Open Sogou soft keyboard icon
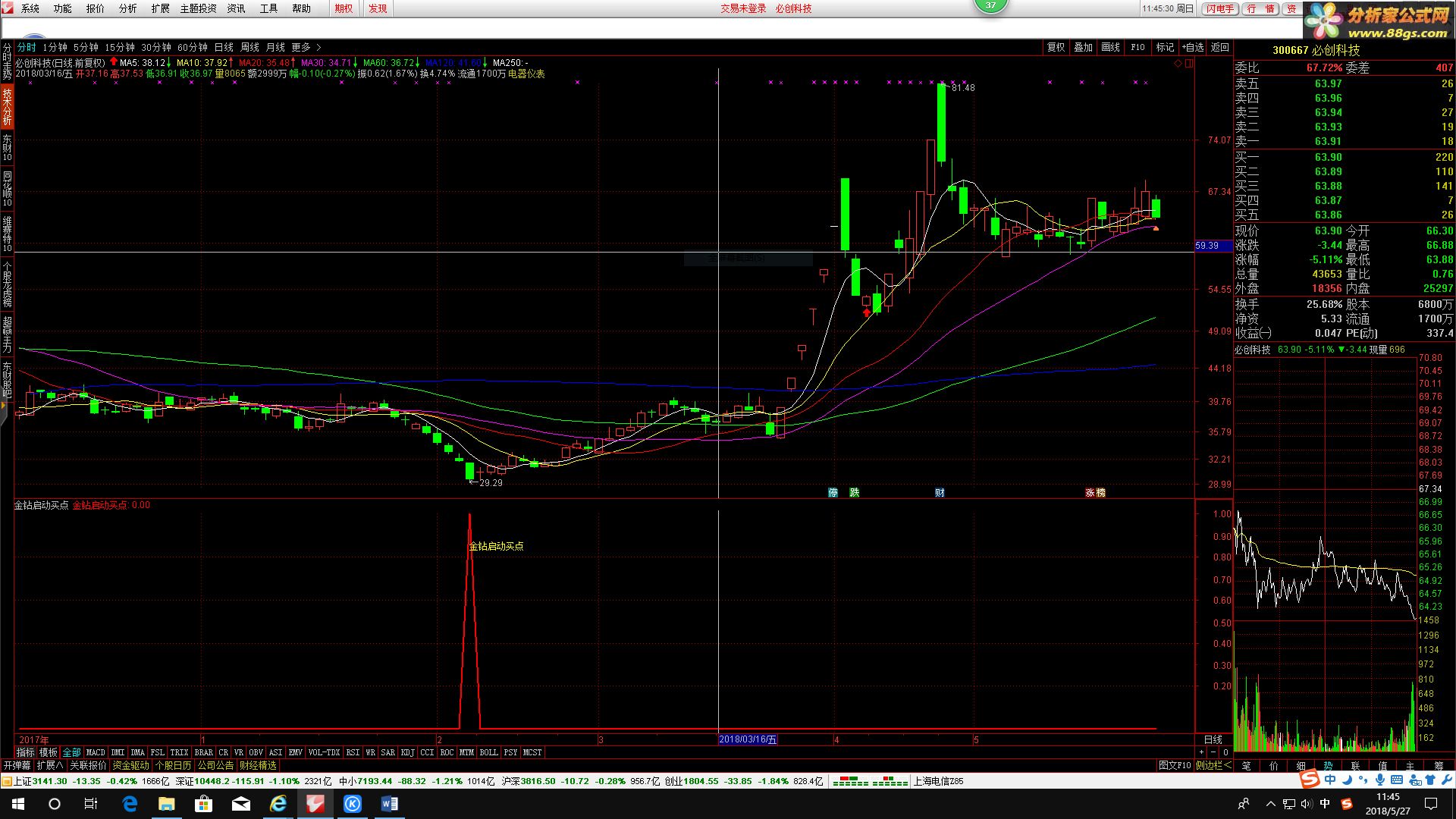Viewport: 1456px width, 819px height. (x=1397, y=780)
